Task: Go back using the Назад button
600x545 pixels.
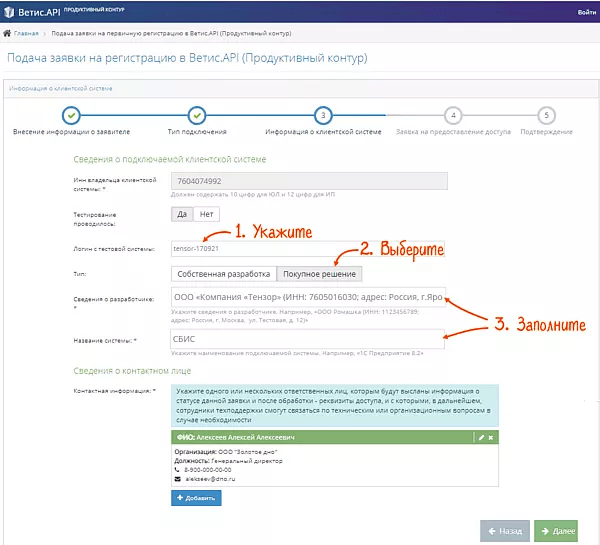Action: pyautogui.click(x=505, y=532)
